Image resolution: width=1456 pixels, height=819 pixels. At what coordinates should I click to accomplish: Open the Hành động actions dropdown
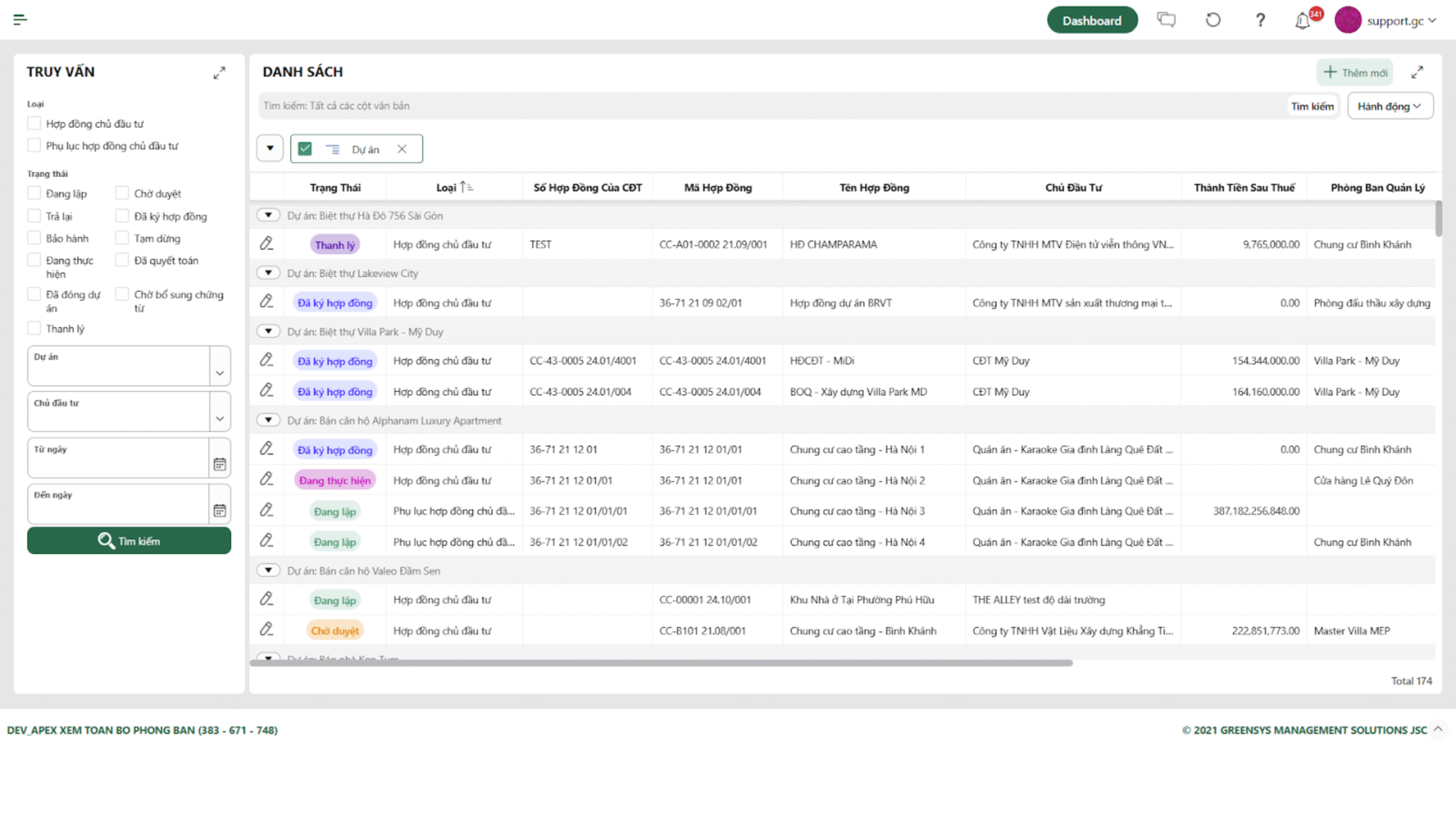(x=1389, y=106)
